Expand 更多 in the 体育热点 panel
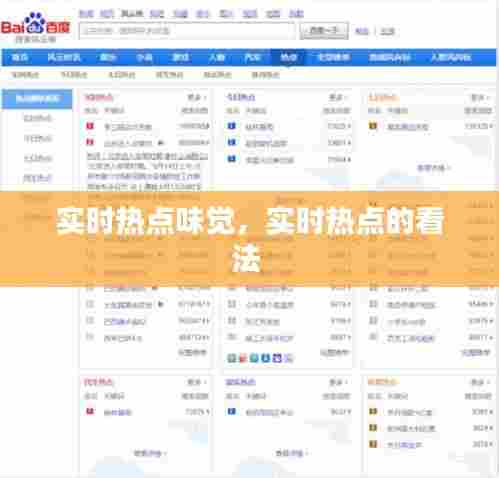This screenshot has height=478, width=499. (x=481, y=382)
